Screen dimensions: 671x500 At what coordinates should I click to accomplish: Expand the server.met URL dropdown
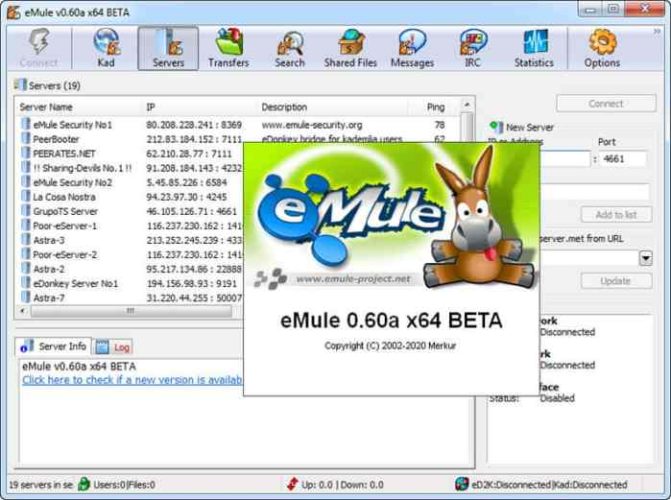pos(646,258)
